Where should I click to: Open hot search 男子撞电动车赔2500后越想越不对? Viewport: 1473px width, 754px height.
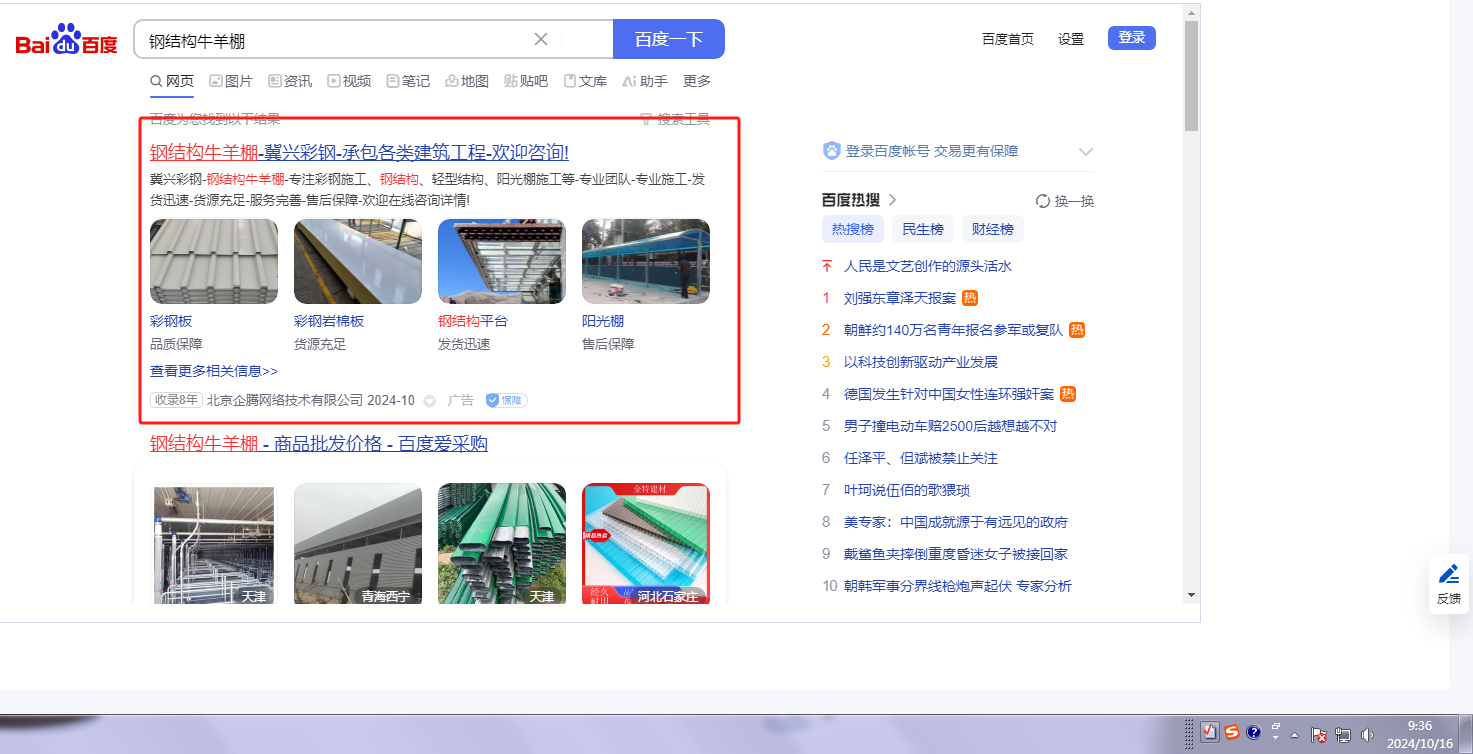click(x=950, y=426)
